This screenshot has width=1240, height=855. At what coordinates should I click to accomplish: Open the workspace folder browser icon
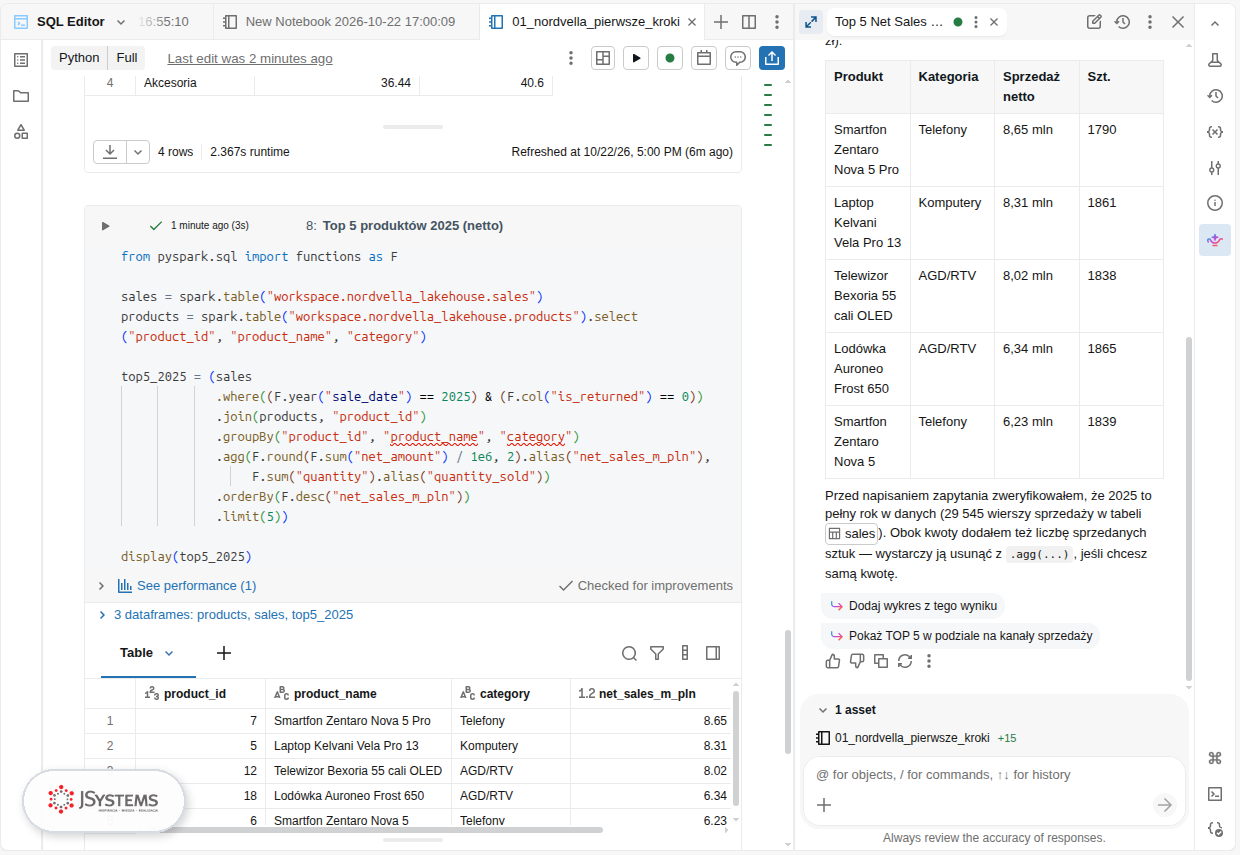(x=21, y=96)
